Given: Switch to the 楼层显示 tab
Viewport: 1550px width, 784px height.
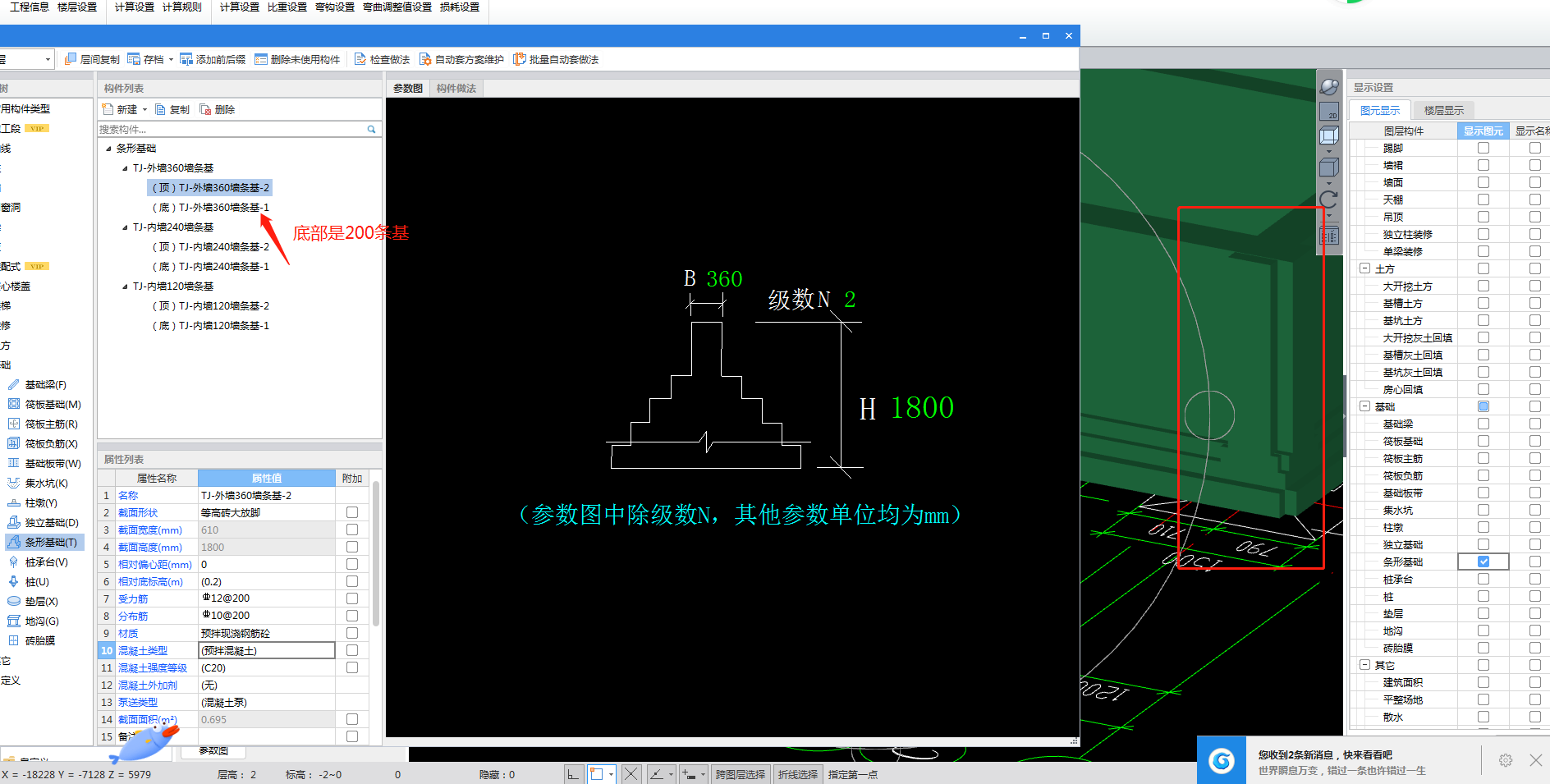Looking at the screenshot, I should (1443, 110).
